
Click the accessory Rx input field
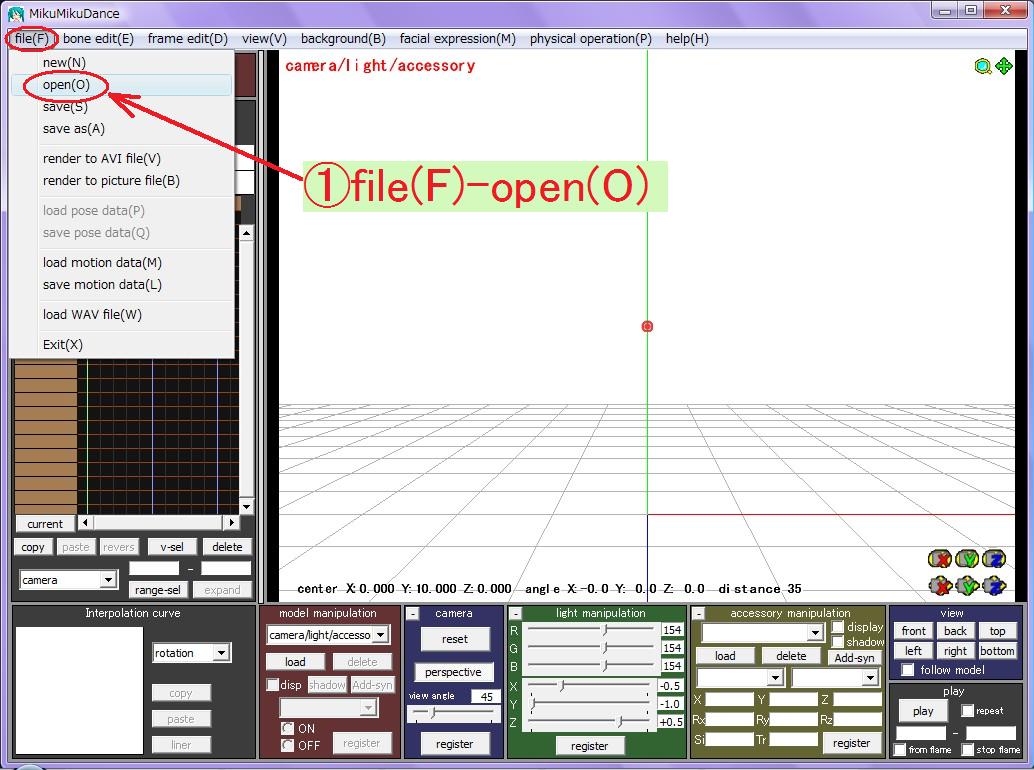(x=729, y=719)
